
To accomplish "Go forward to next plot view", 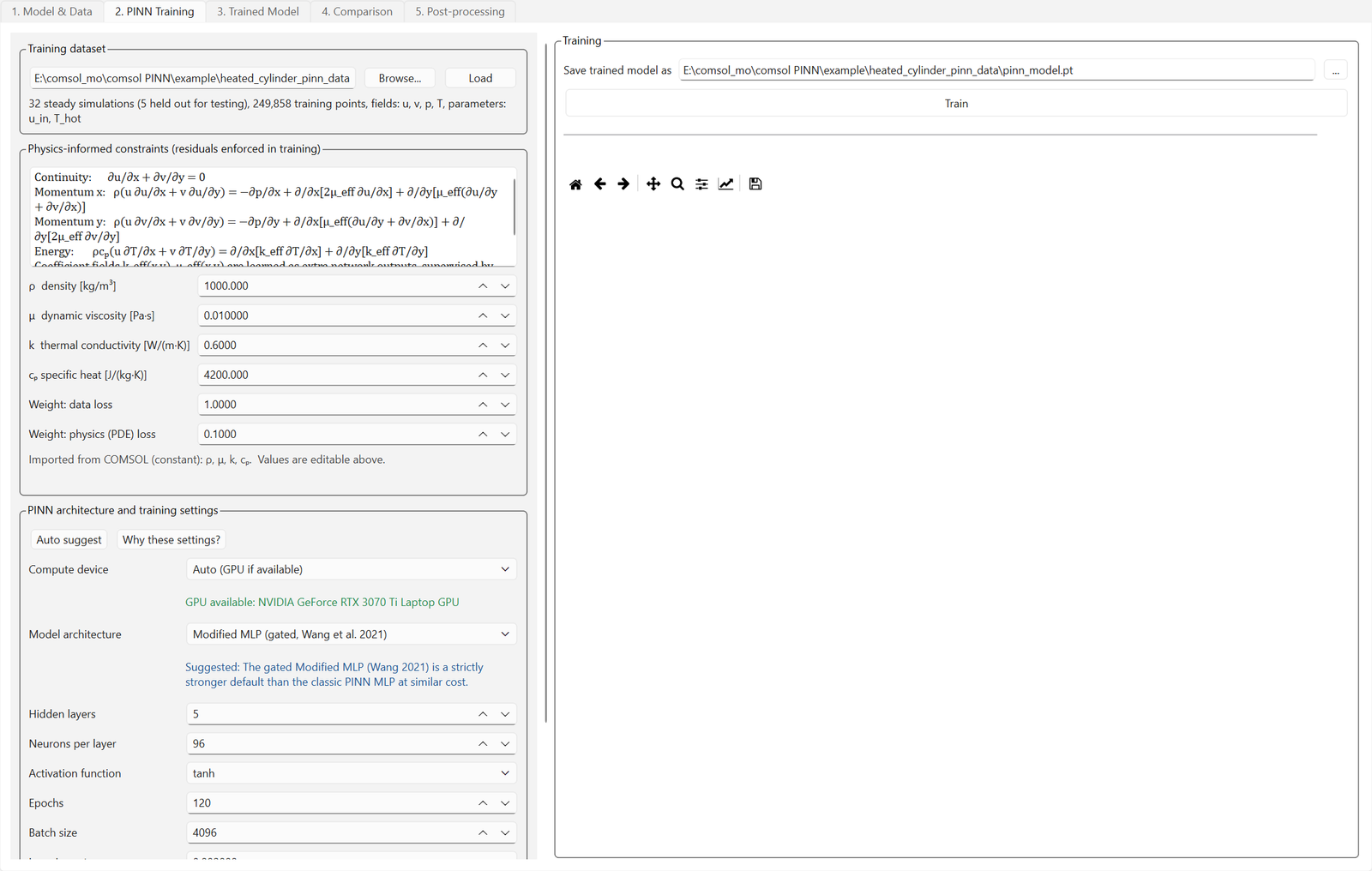I will pos(623,184).
